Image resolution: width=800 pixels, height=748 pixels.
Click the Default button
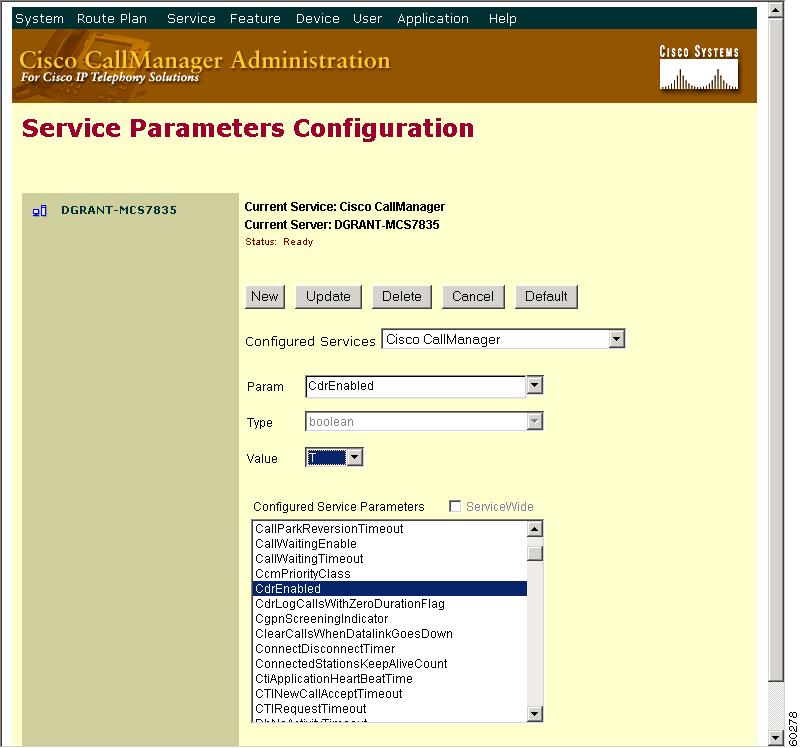tap(546, 296)
